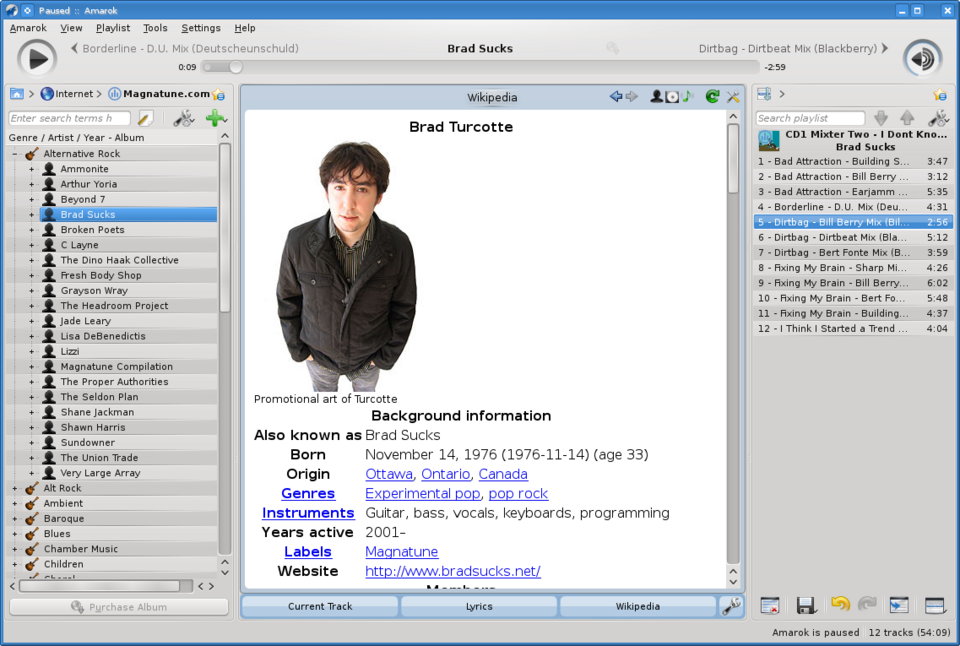Clear the playlist with the clear icon
Viewport: 960px width, 646px height.
(769, 605)
